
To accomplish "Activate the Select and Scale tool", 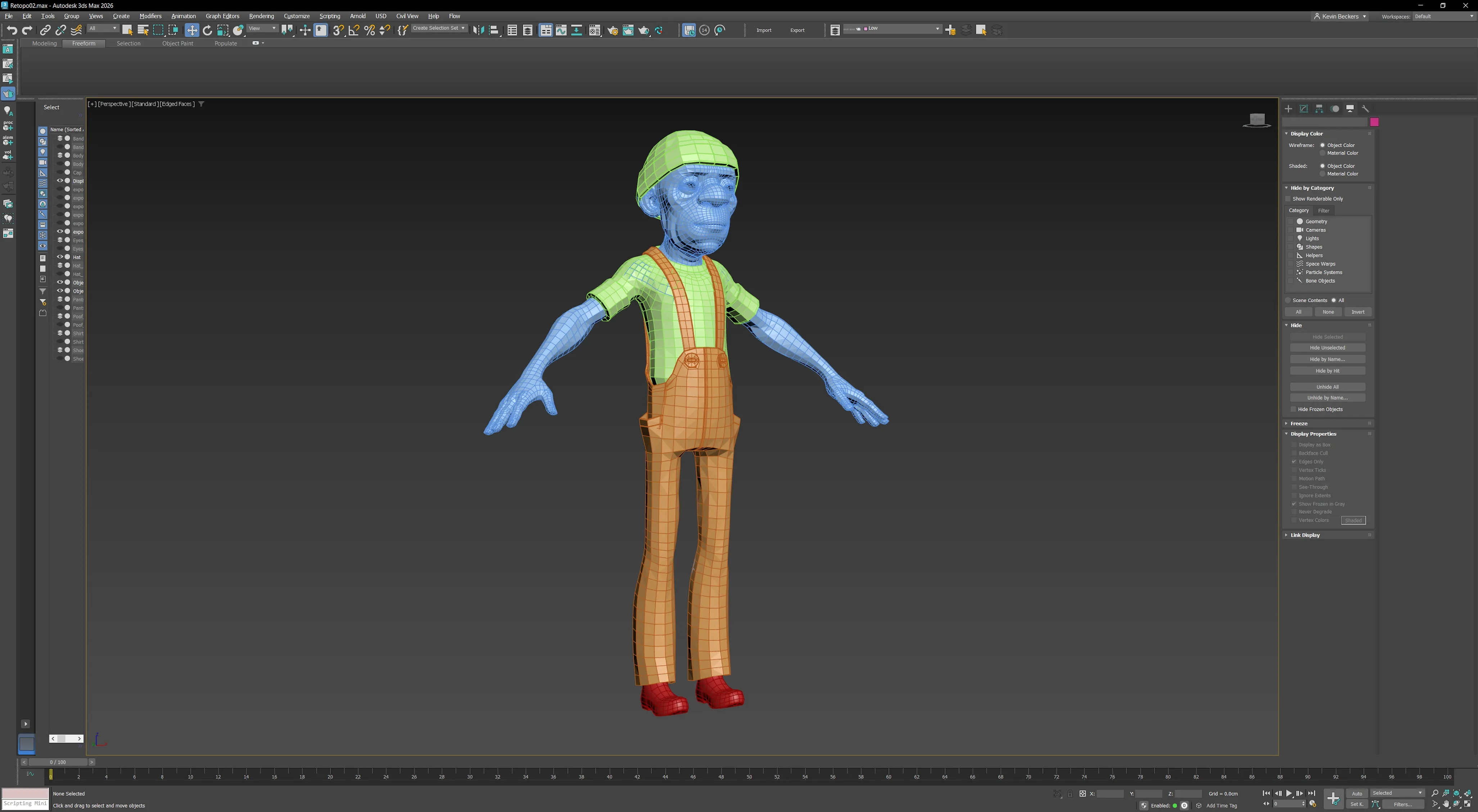I will pos(223,30).
